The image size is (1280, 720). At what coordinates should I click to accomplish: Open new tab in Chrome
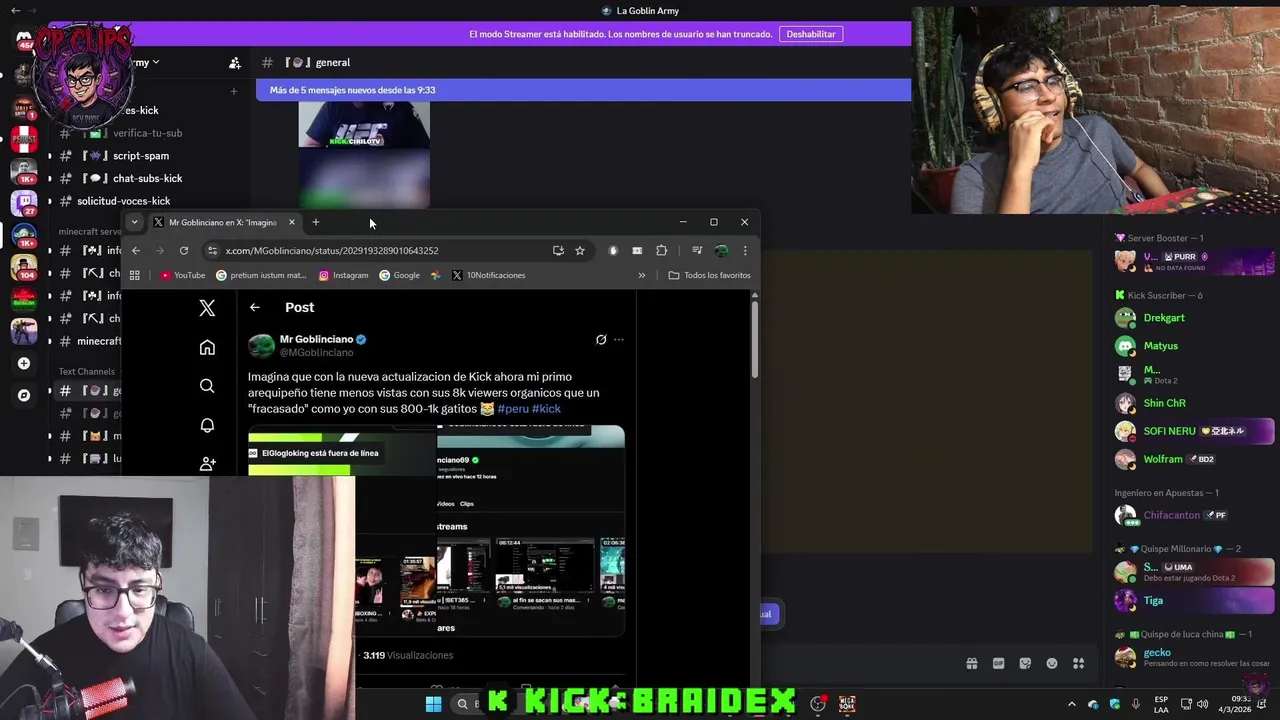click(316, 222)
